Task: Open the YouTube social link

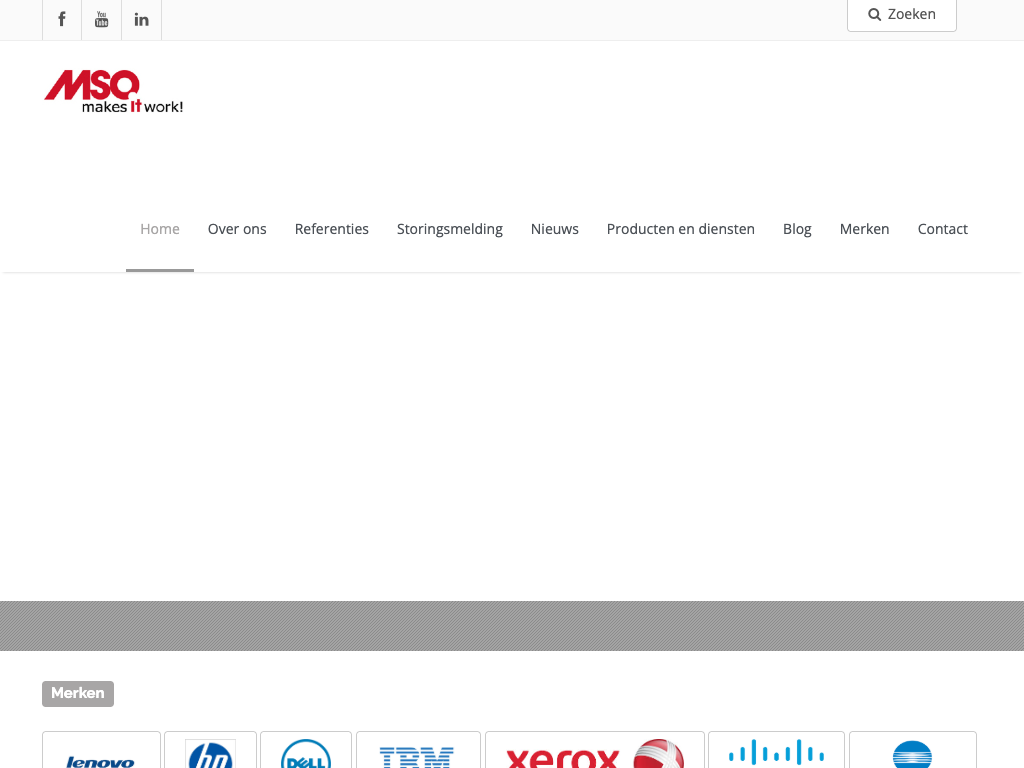Action: point(101,20)
